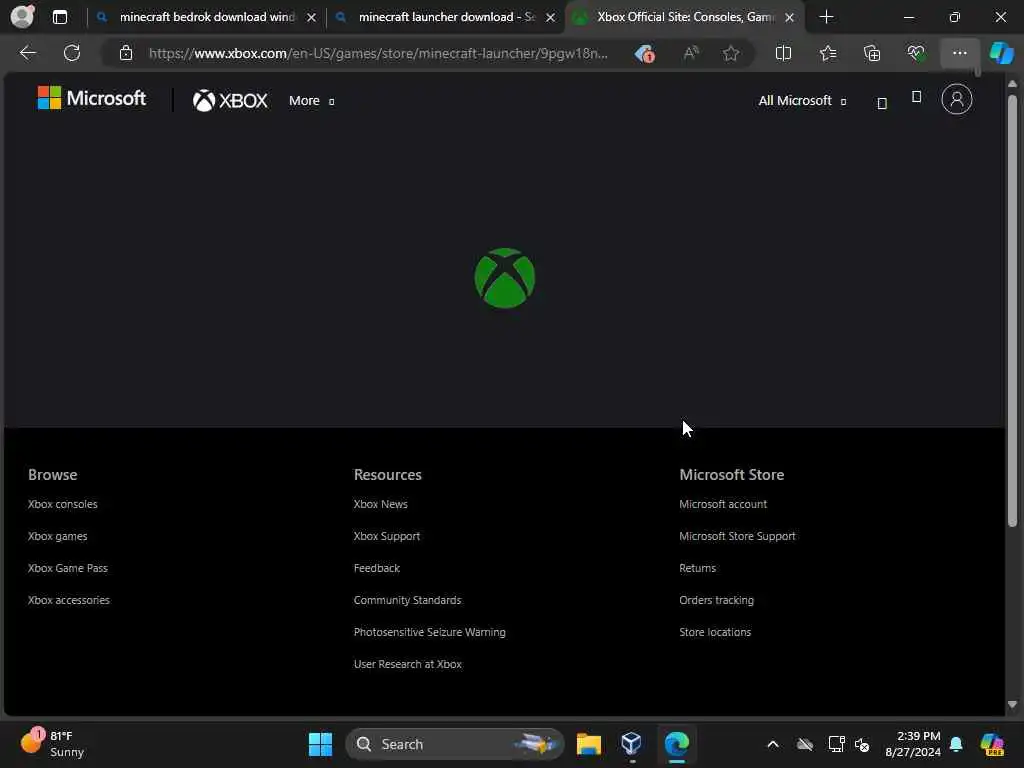Click the Microsoft Edge taskbar icon
1024x768 pixels.
[x=677, y=744]
